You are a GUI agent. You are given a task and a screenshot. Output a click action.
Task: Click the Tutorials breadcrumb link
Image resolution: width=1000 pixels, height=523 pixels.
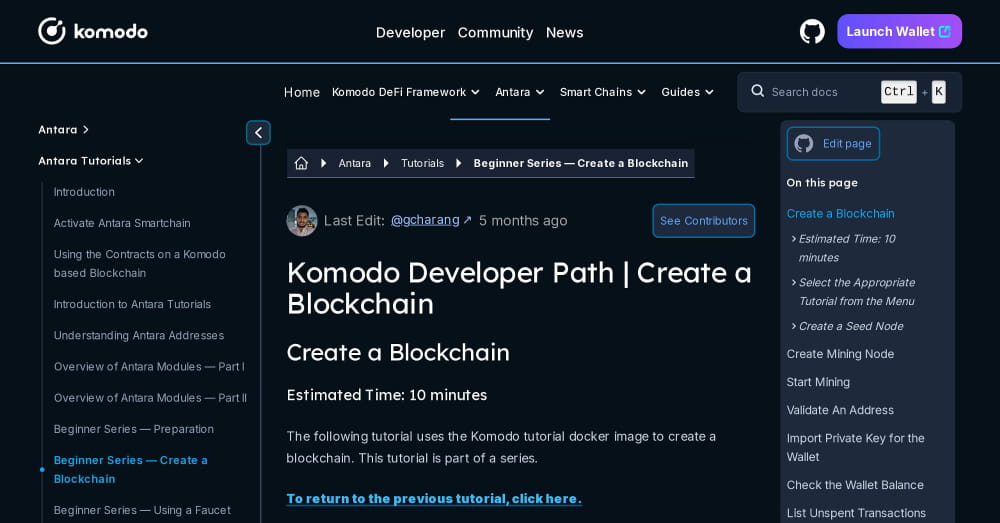(422, 163)
